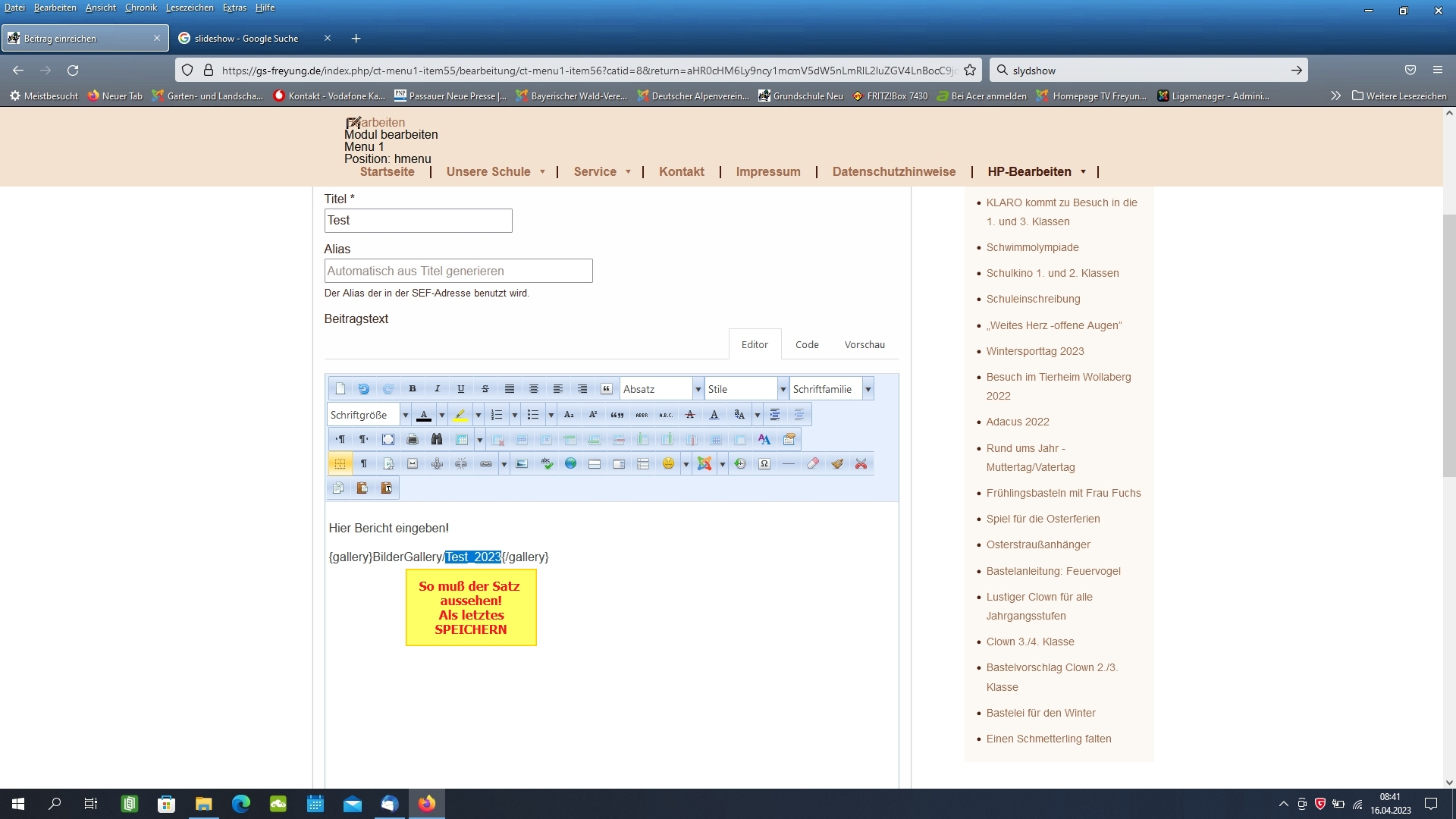Switch to the Code tab
The image size is (1456, 819).
click(x=807, y=344)
